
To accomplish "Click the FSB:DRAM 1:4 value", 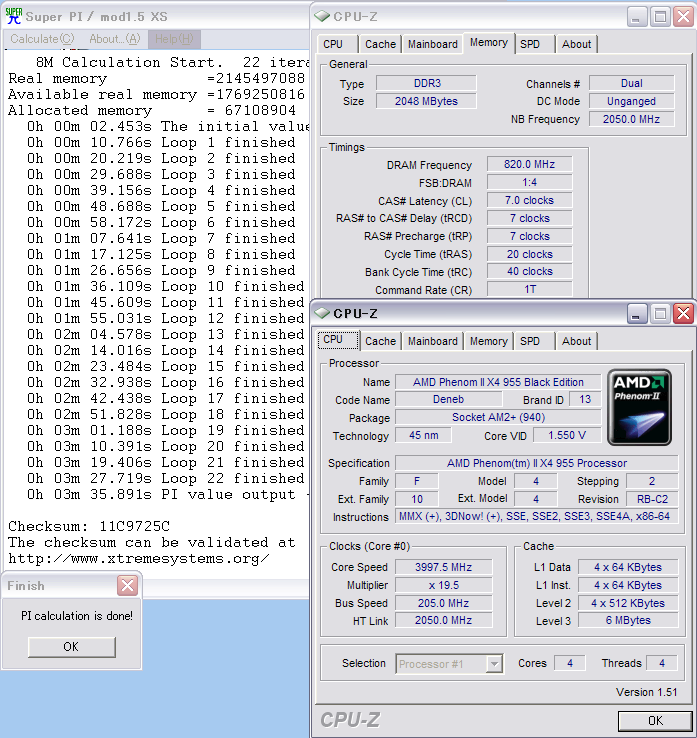I will pyautogui.click(x=529, y=182).
